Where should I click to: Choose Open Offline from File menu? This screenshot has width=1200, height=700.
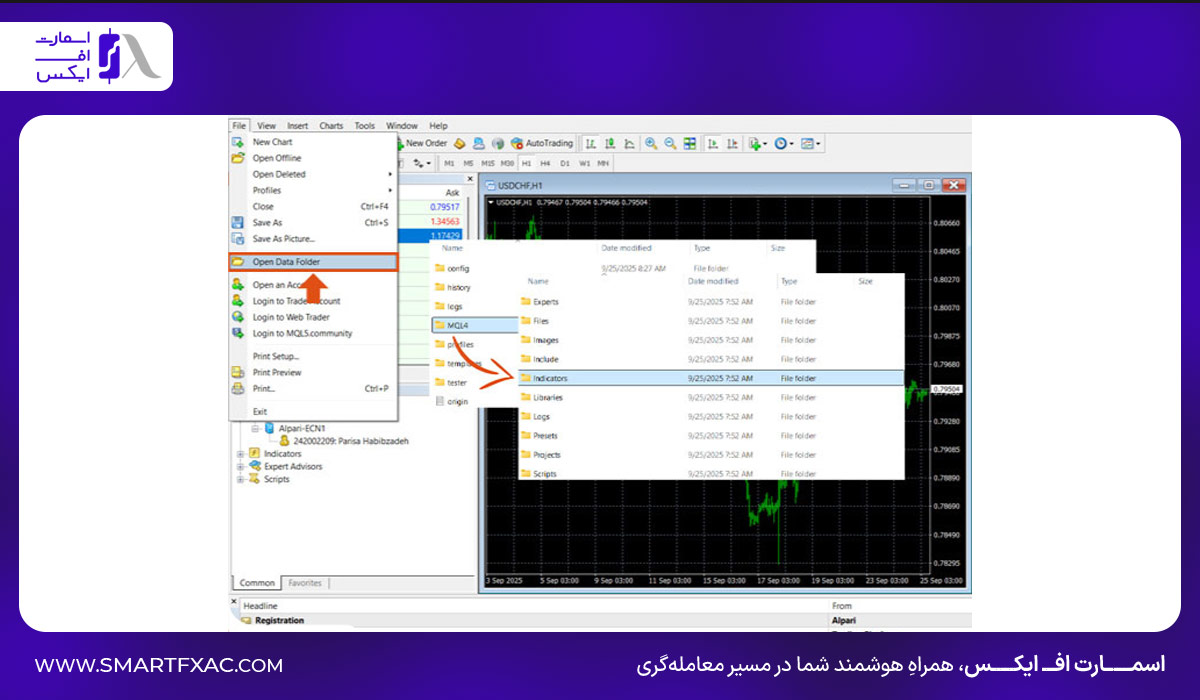tap(313, 158)
